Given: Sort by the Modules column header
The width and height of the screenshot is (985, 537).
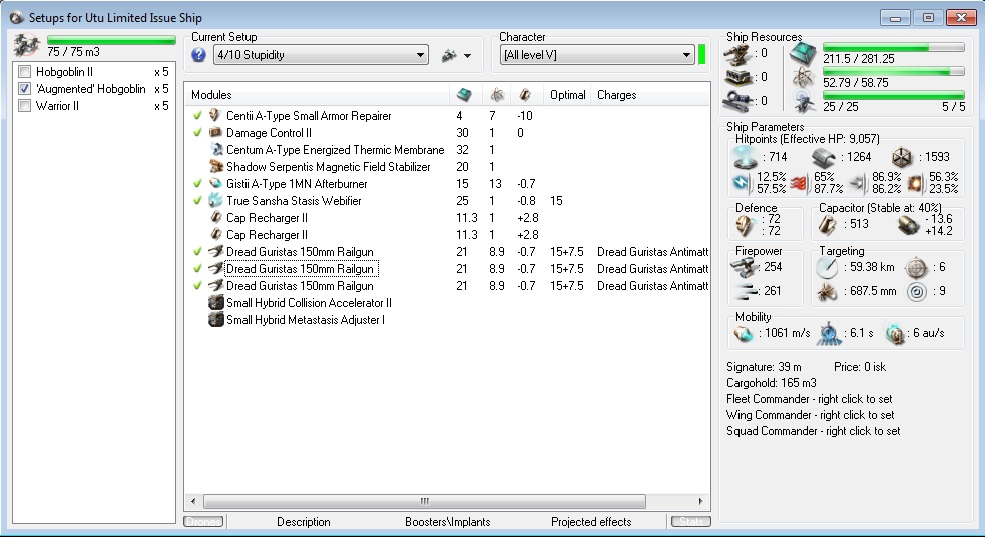Looking at the screenshot, I should coord(317,95).
